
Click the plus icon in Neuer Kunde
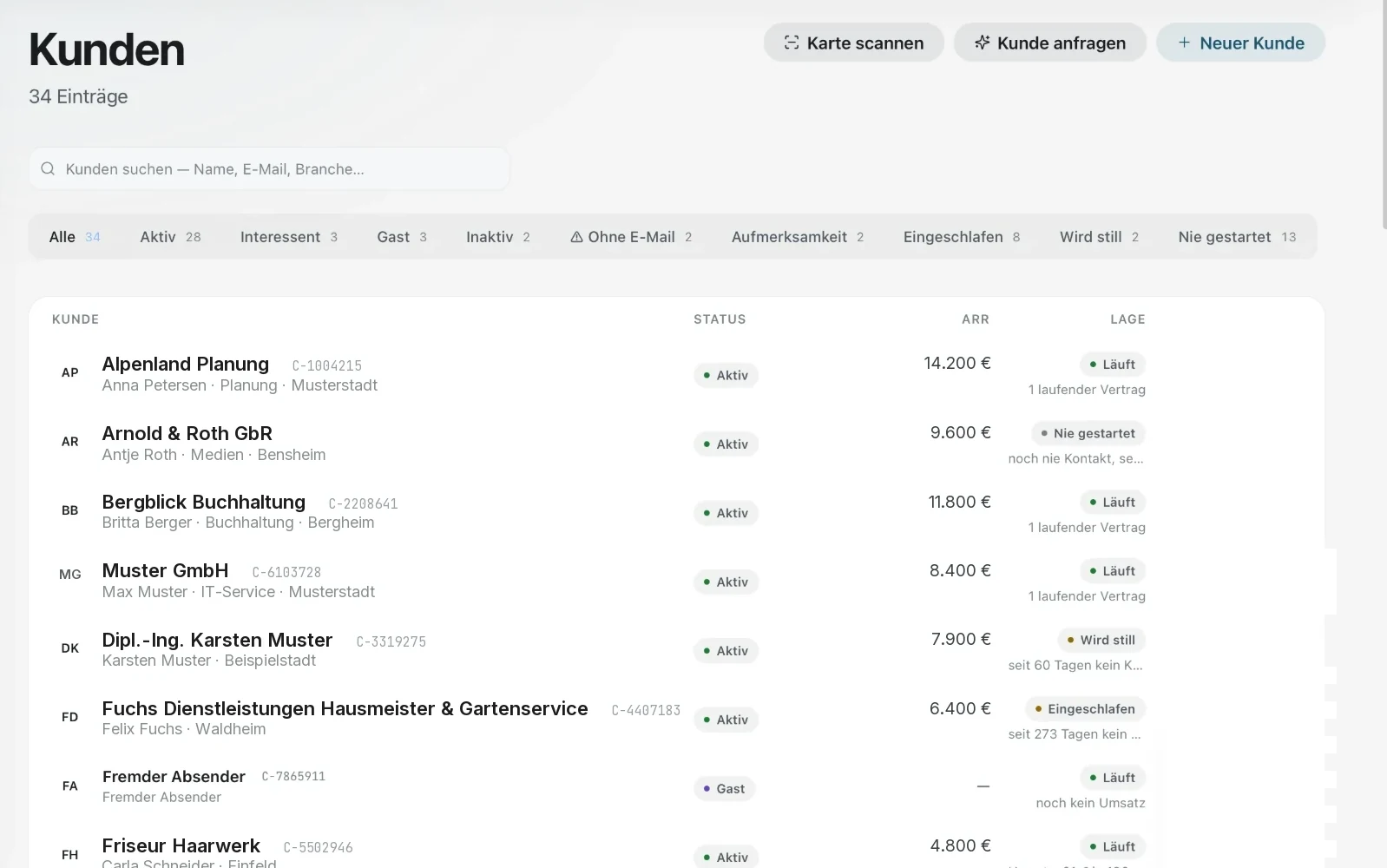tap(1184, 43)
